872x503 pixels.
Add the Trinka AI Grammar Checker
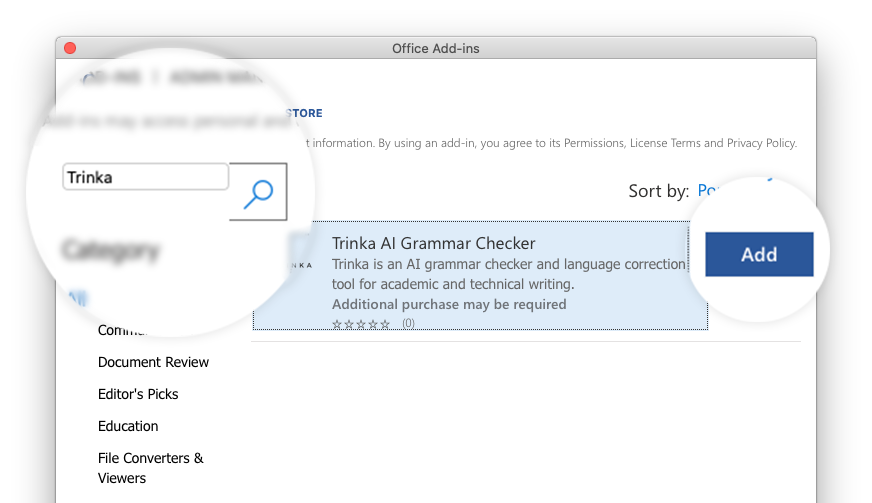pyautogui.click(x=759, y=254)
